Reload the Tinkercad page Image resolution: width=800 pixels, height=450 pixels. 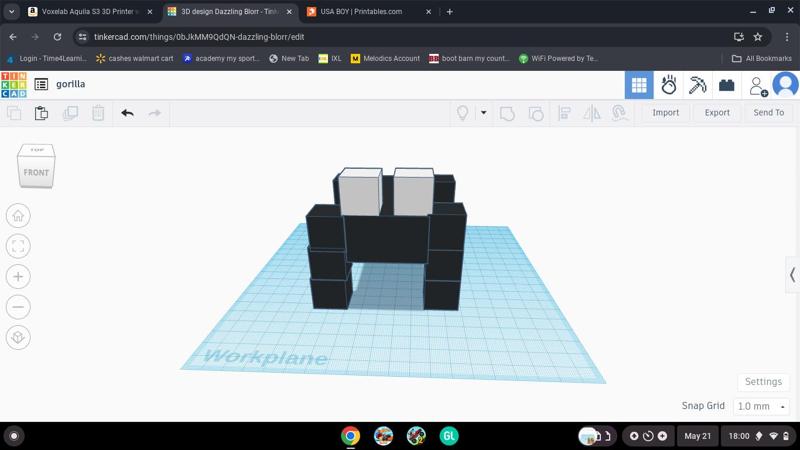point(57,37)
